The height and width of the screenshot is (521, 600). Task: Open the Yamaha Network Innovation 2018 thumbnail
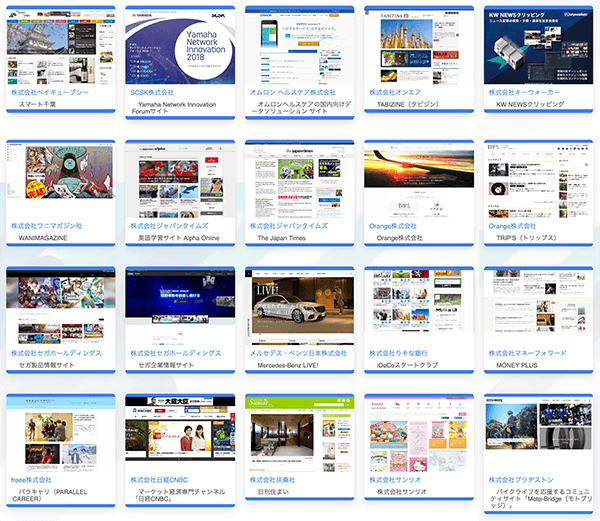[x=180, y=47]
